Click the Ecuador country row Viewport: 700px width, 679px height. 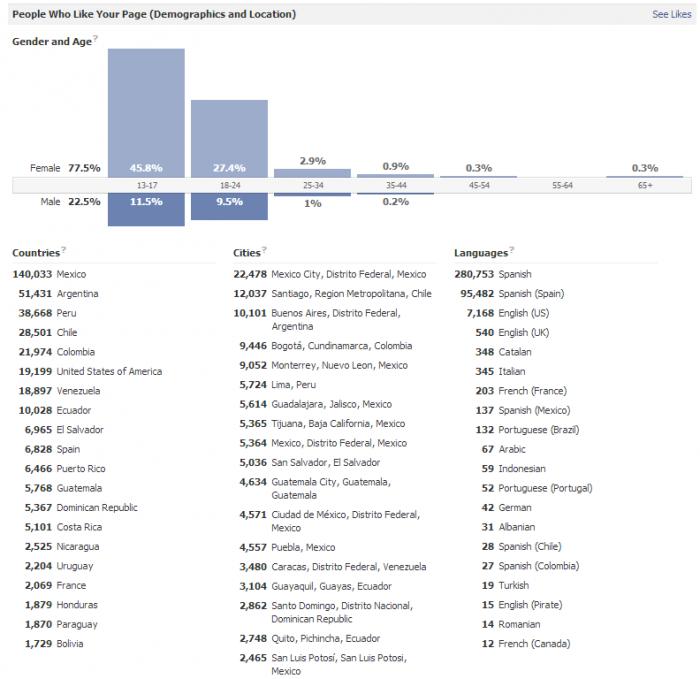pyautogui.click(x=54, y=410)
